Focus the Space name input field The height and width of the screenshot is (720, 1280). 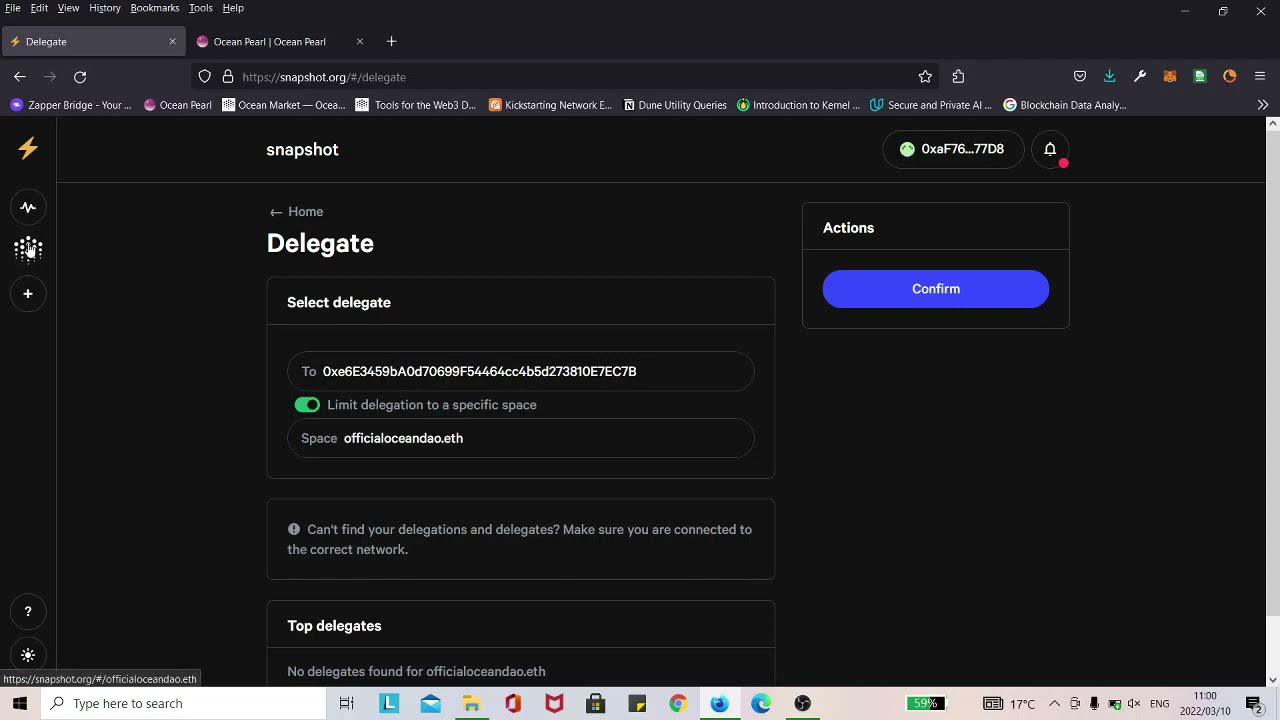coord(521,438)
